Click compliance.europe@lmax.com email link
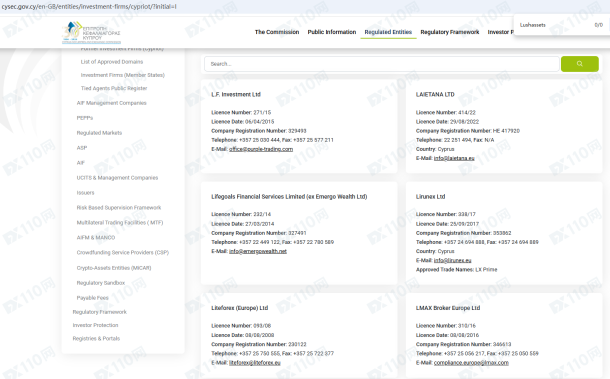 pyautogui.click(x=471, y=363)
